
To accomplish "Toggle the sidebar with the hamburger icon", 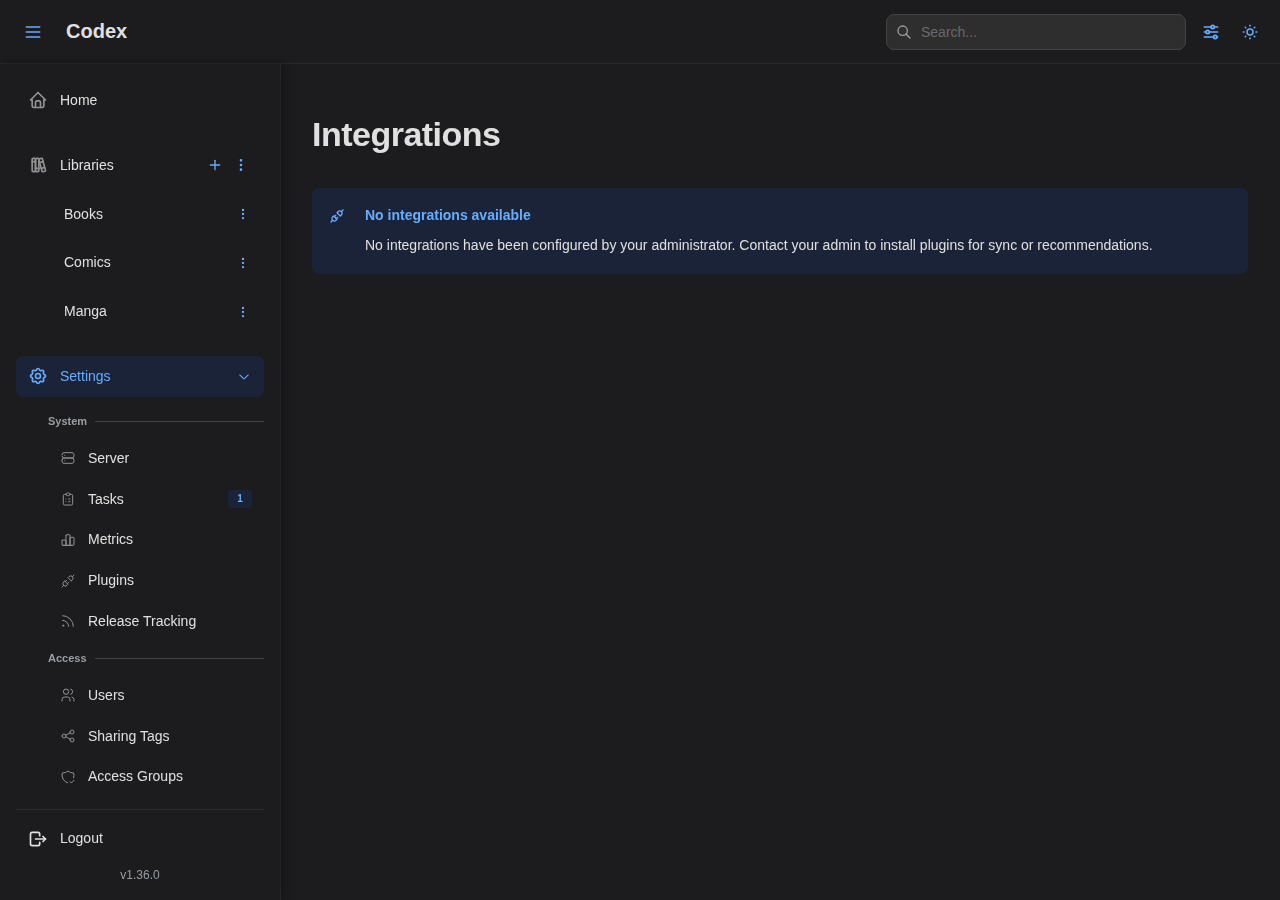I will (x=33, y=32).
